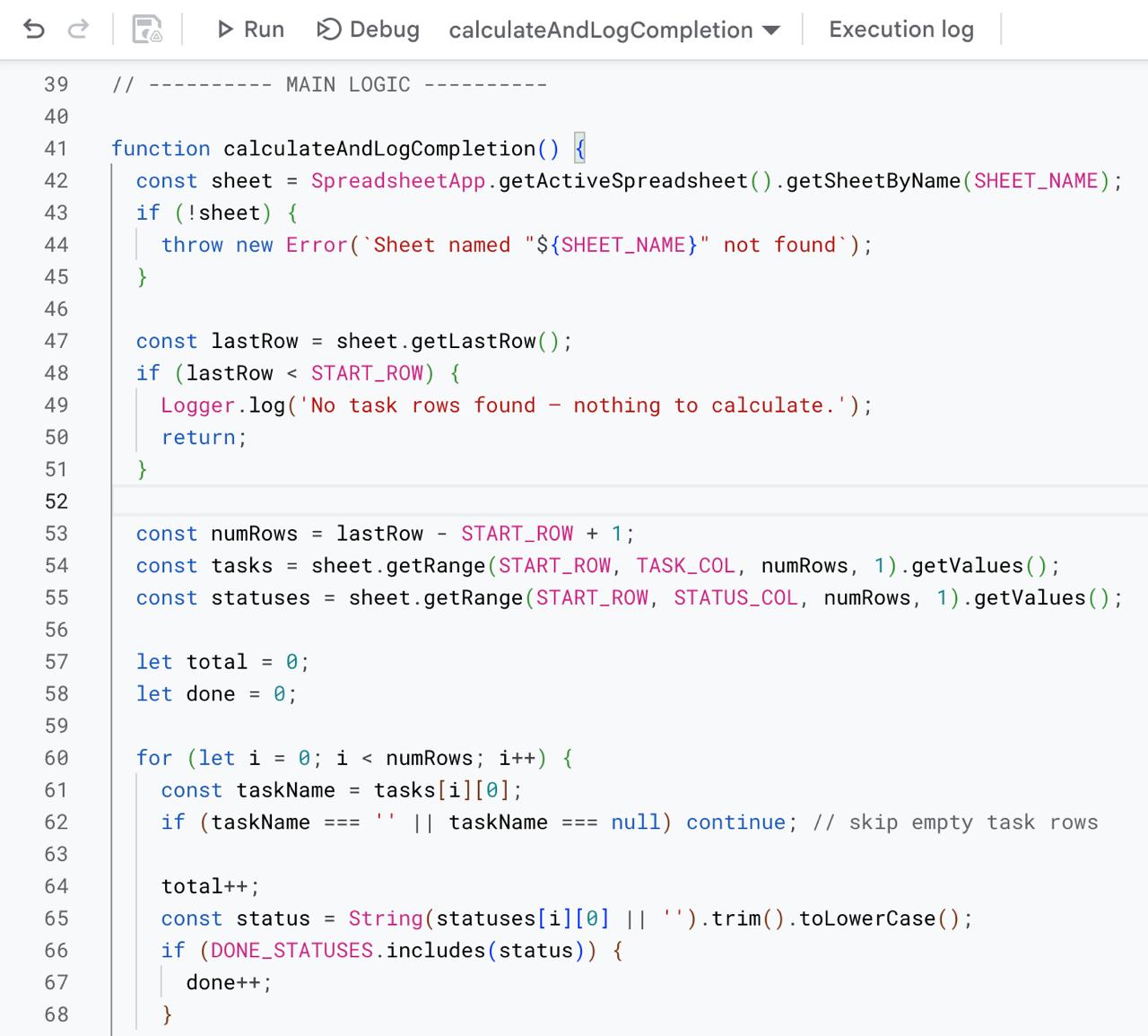Click trim on line 65
1148x1036 pixels.
(735, 918)
